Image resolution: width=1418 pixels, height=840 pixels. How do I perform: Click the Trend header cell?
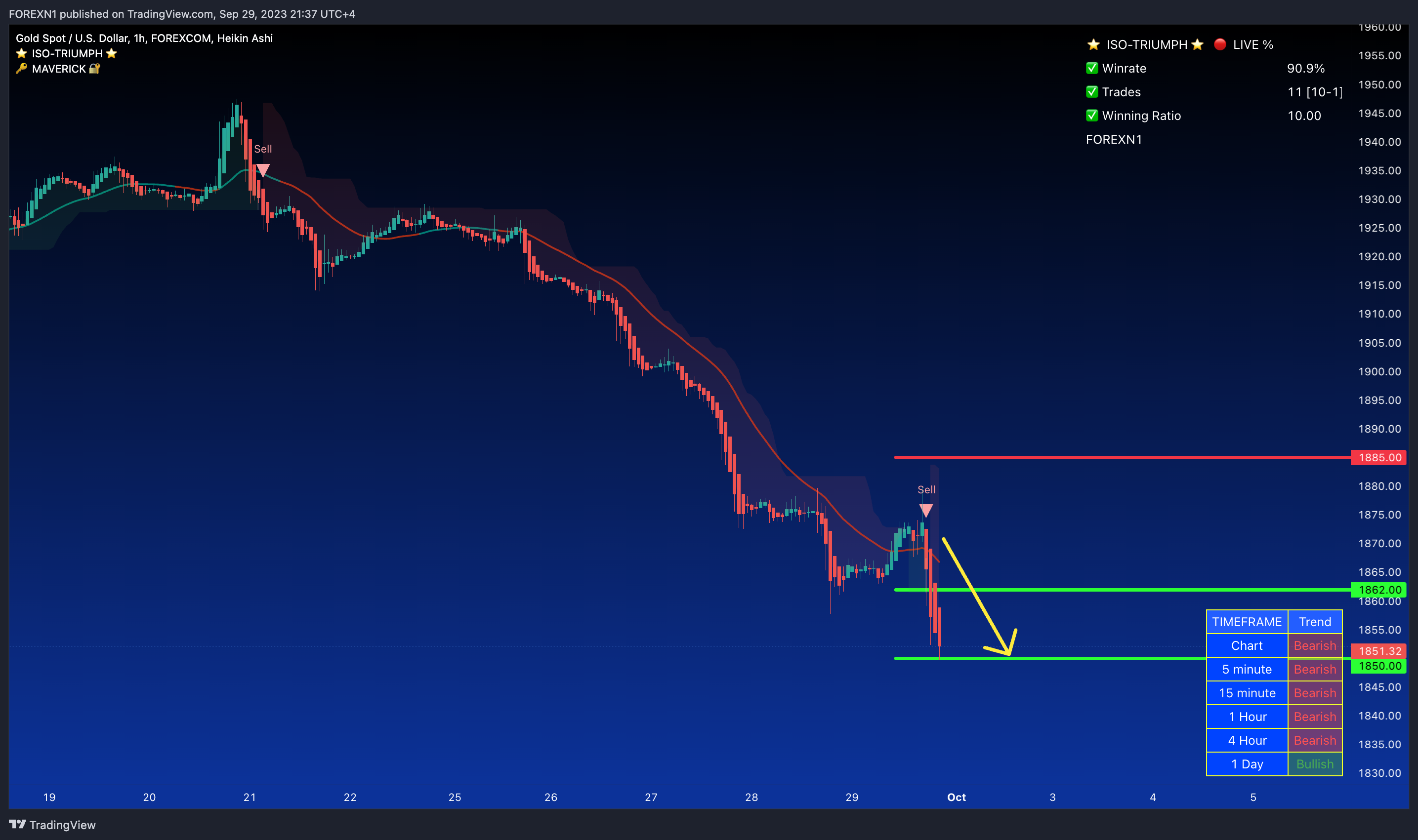coord(1315,622)
